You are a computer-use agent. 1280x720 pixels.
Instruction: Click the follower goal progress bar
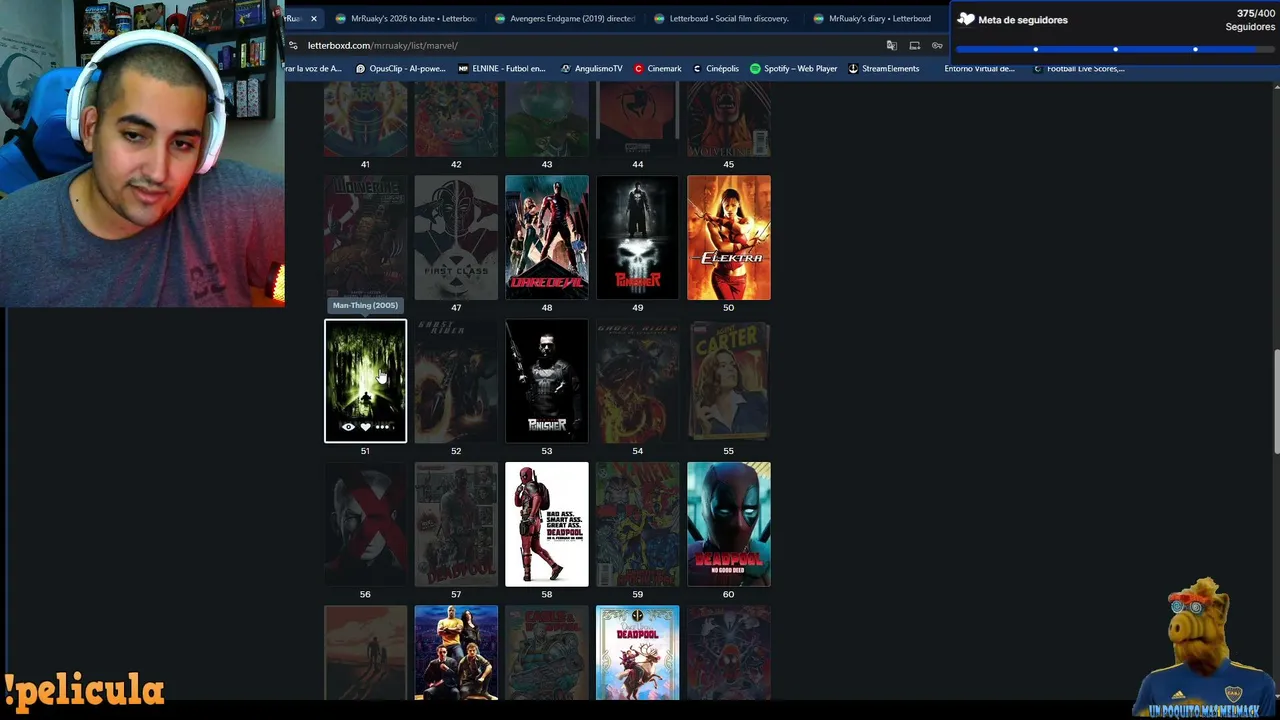tap(1115, 49)
